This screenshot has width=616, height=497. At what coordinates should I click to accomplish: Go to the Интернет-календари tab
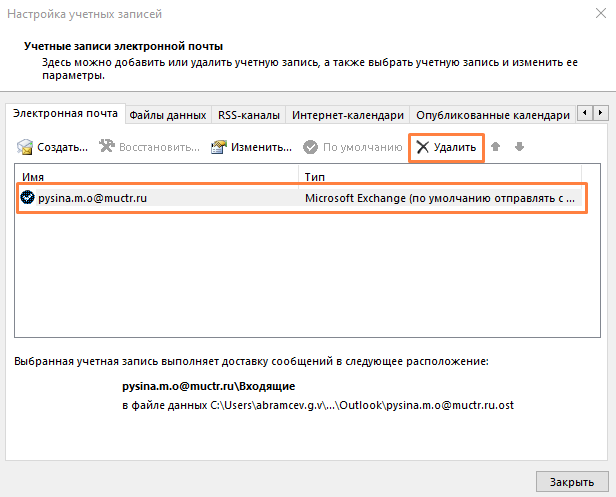(347, 115)
